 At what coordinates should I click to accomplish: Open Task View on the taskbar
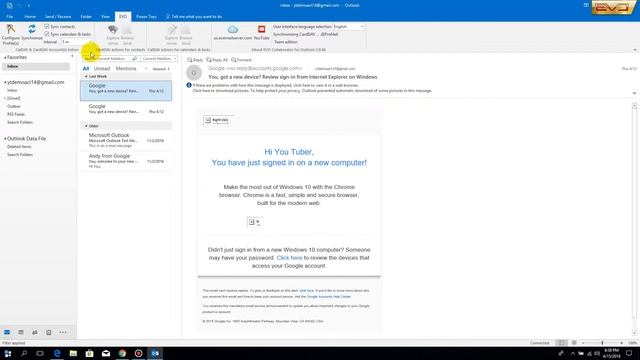click(x=40, y=353)
